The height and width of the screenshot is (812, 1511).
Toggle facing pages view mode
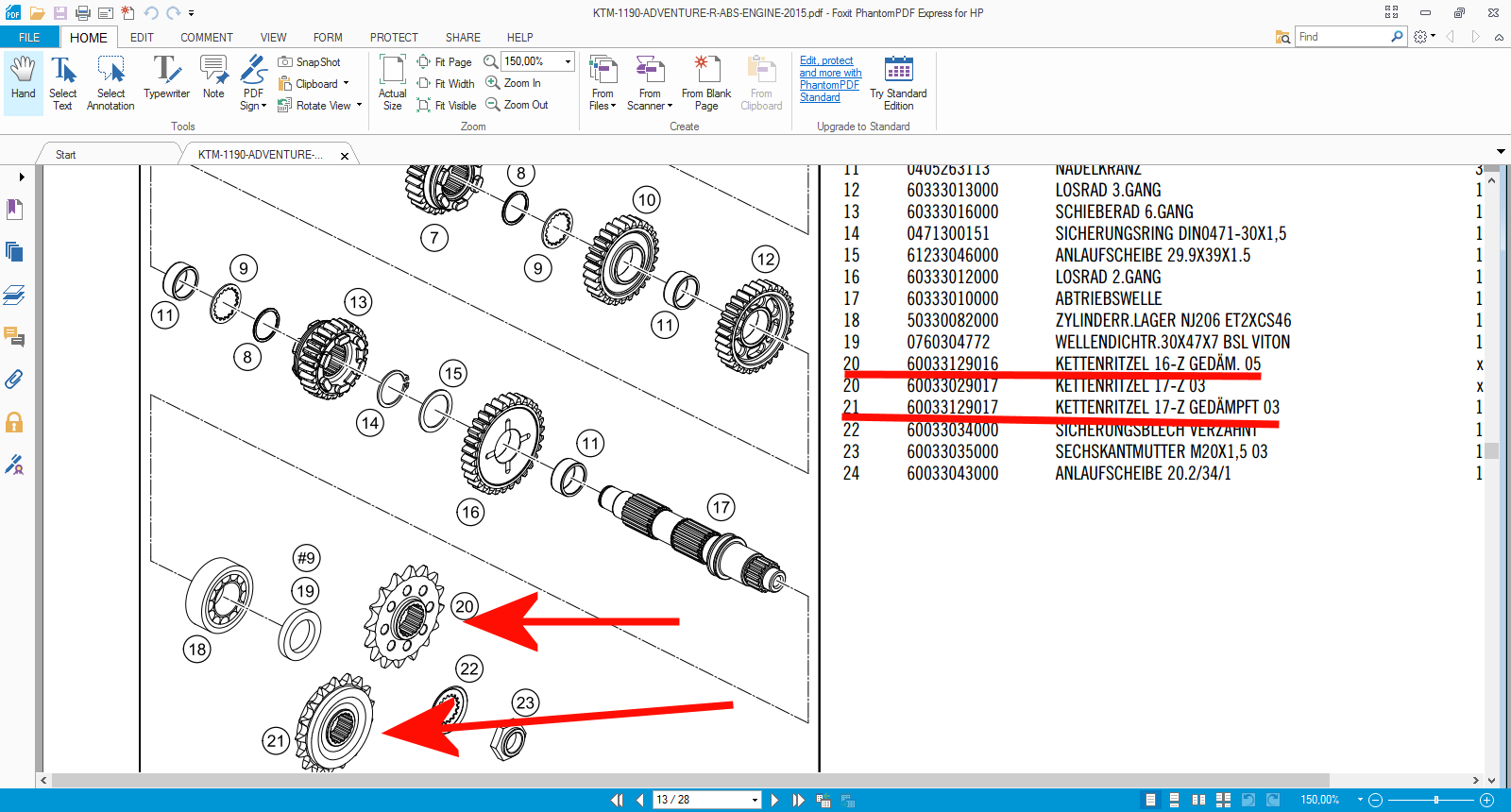coord(1198,800)
